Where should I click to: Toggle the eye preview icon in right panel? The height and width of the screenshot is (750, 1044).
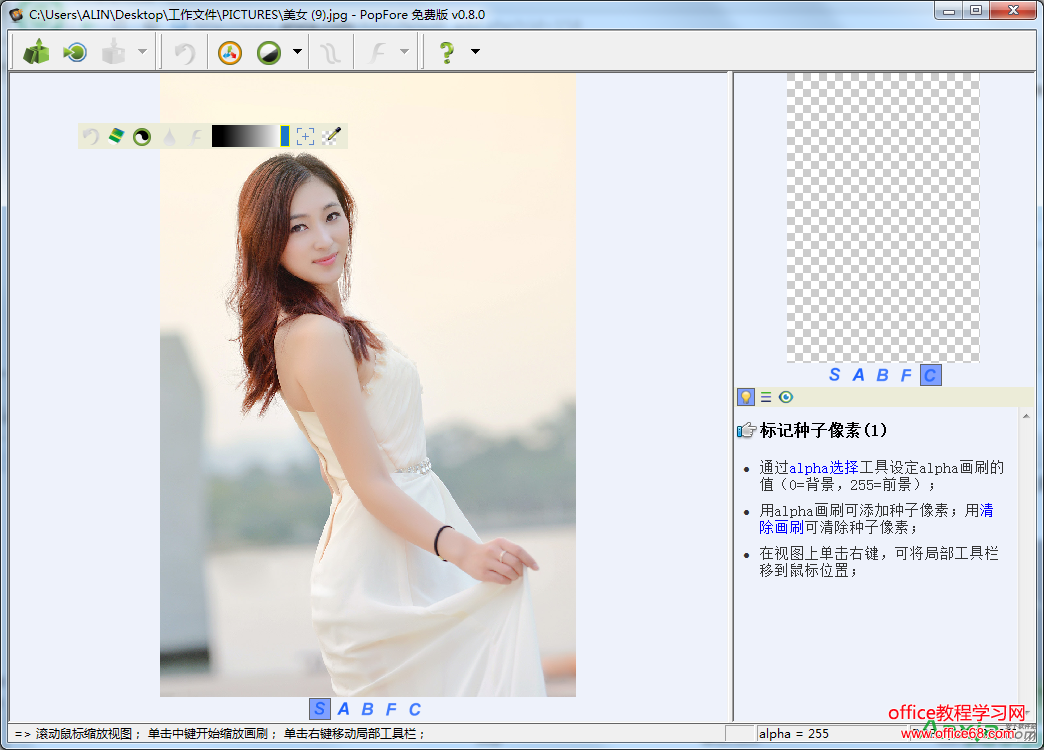click(x=786, y=397)
